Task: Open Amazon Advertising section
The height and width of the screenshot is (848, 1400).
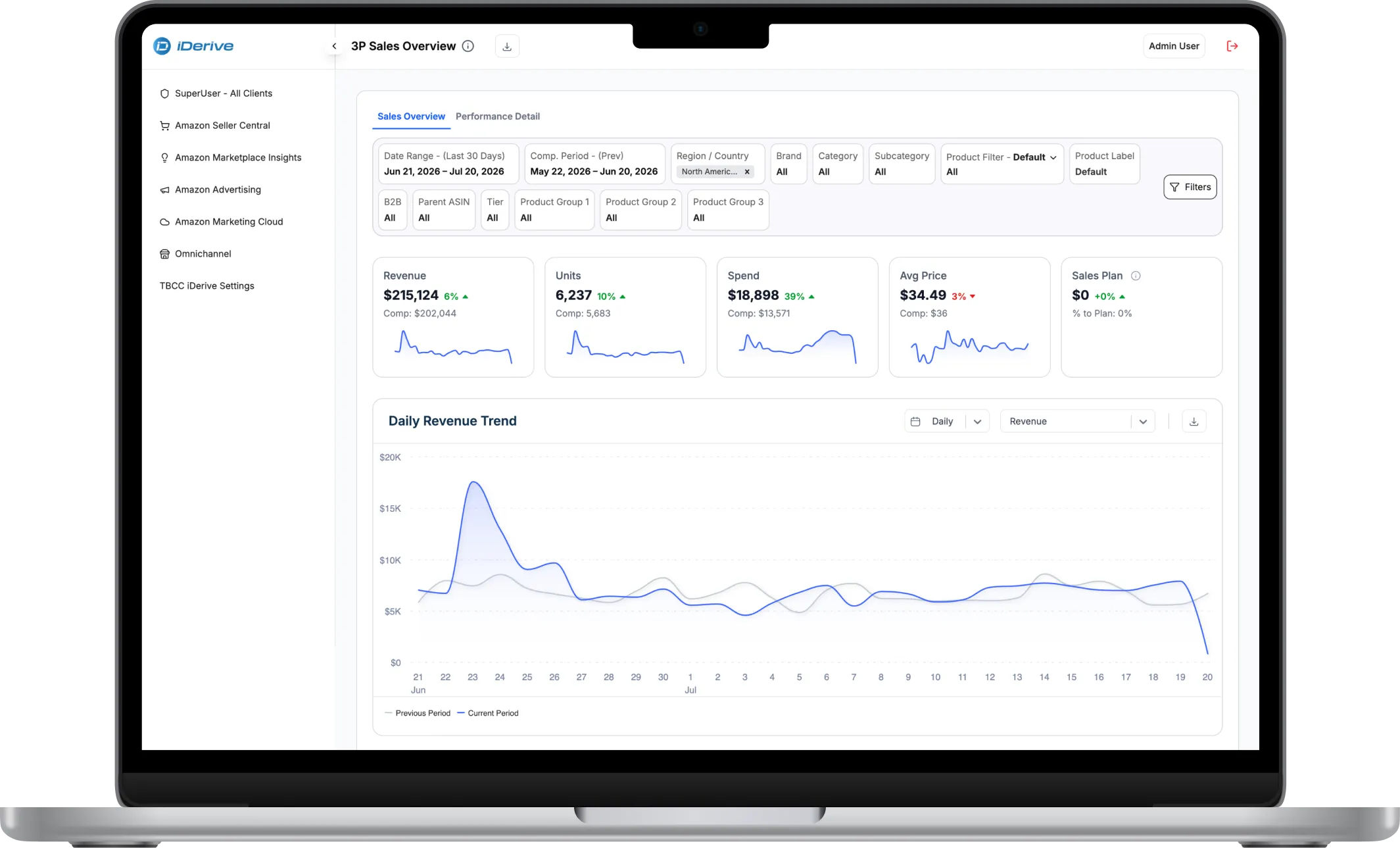Action: tap(218, 190)
